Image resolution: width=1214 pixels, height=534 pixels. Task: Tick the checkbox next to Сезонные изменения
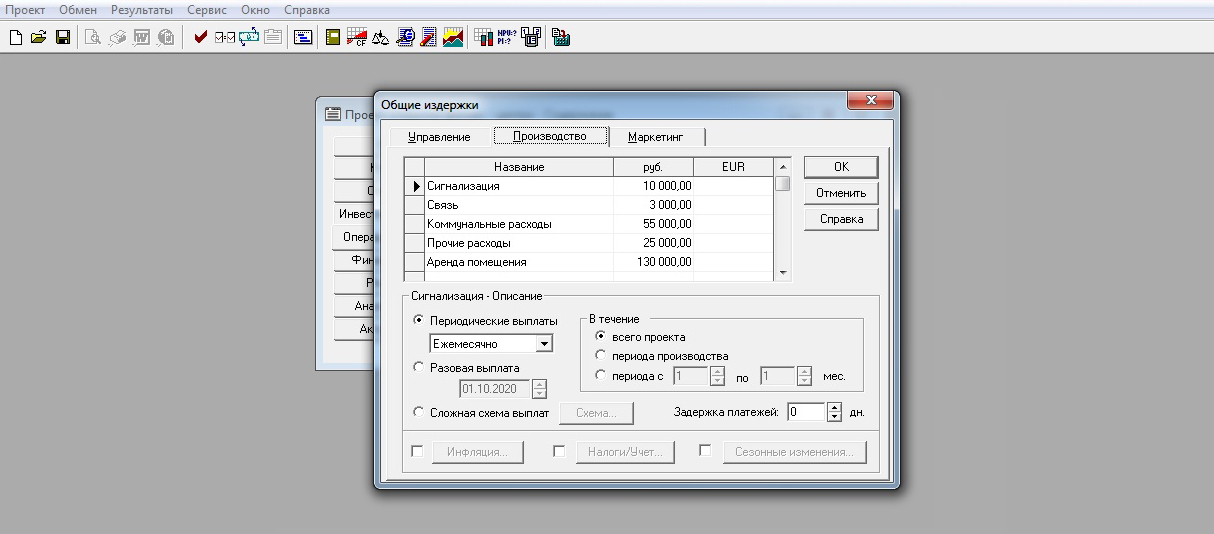[704, 452]
